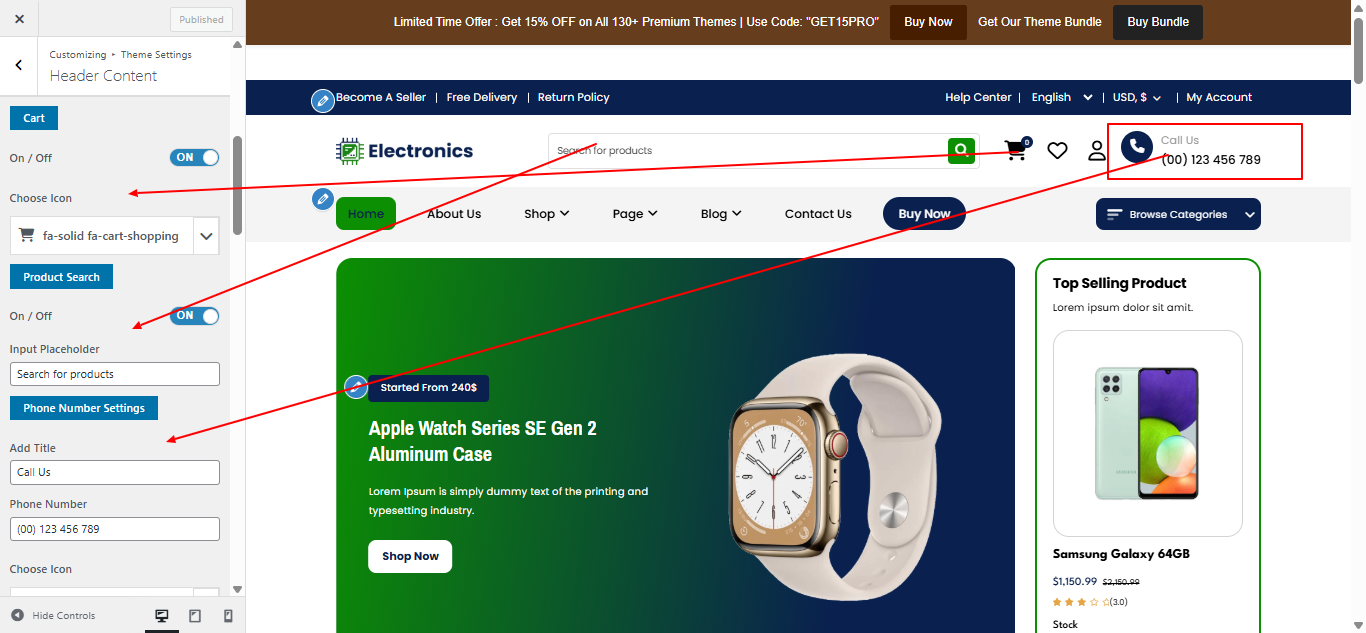Open the wishlist heart icon
The width and height of the screenshot is (1366, 633).
click(x=1057, y=151)
